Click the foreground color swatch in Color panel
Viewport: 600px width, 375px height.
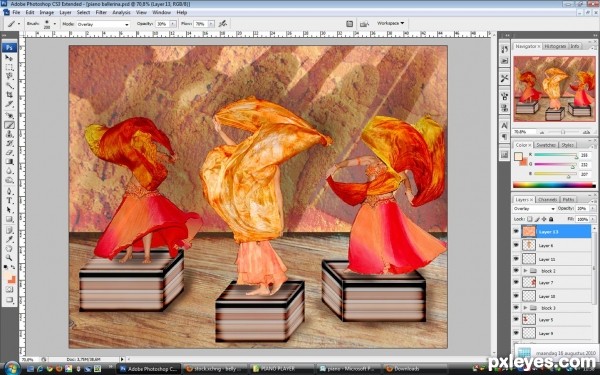(518, 156)
